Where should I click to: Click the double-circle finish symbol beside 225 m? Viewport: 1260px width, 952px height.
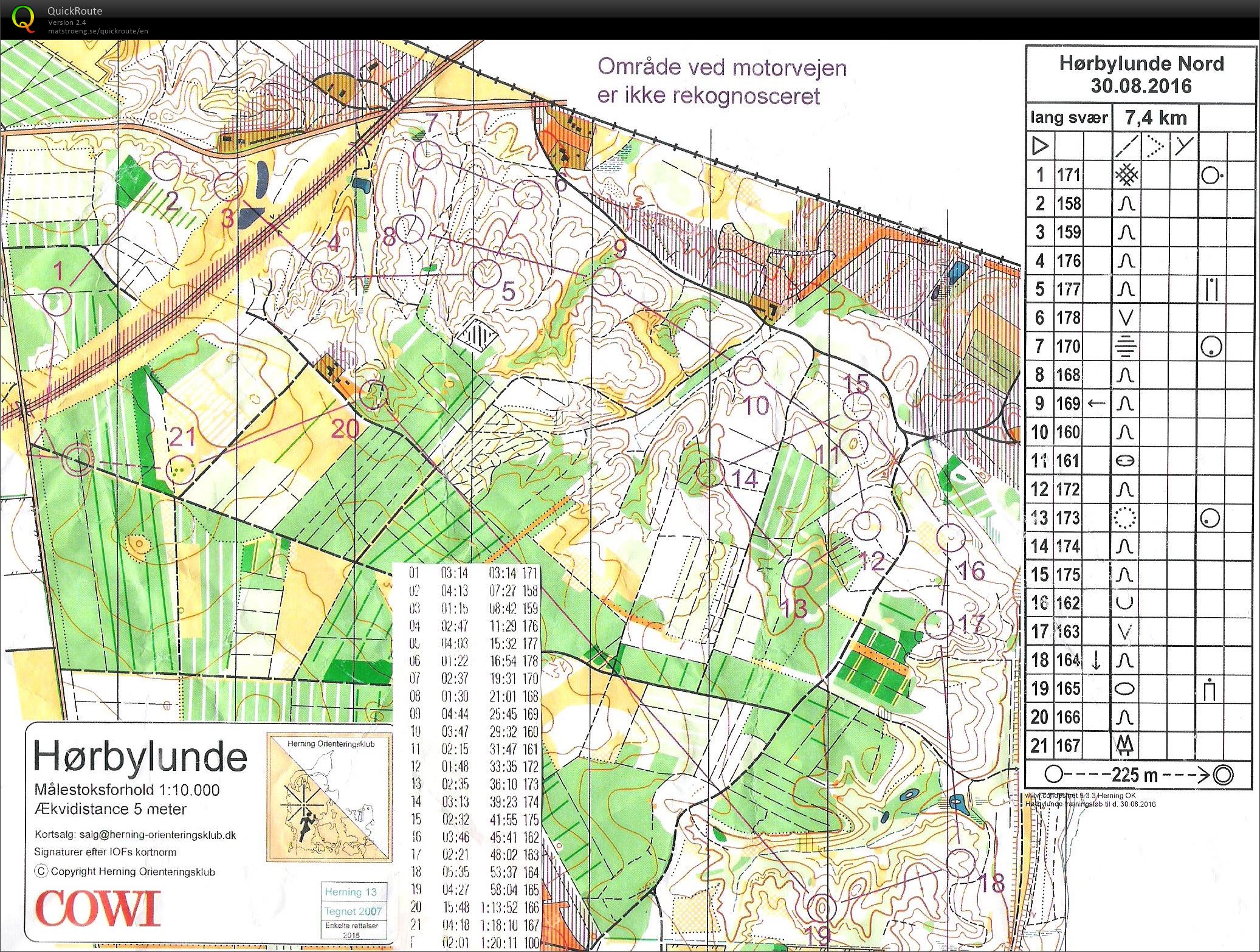[x=1224, y=775]
